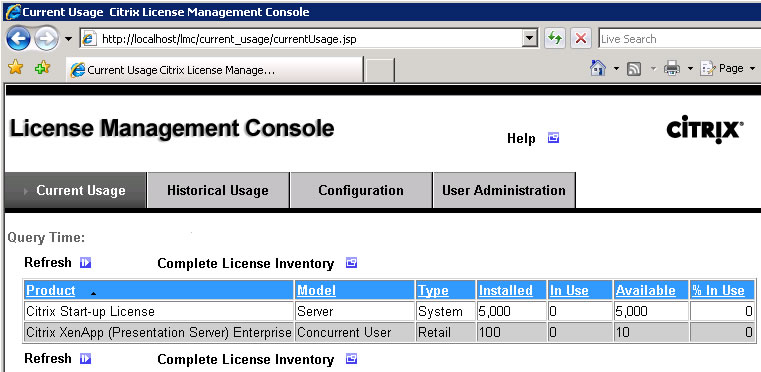Sort table by Installed column
Image resolution: width=761 pixels, height=372 pixels.
coord(506,290)
